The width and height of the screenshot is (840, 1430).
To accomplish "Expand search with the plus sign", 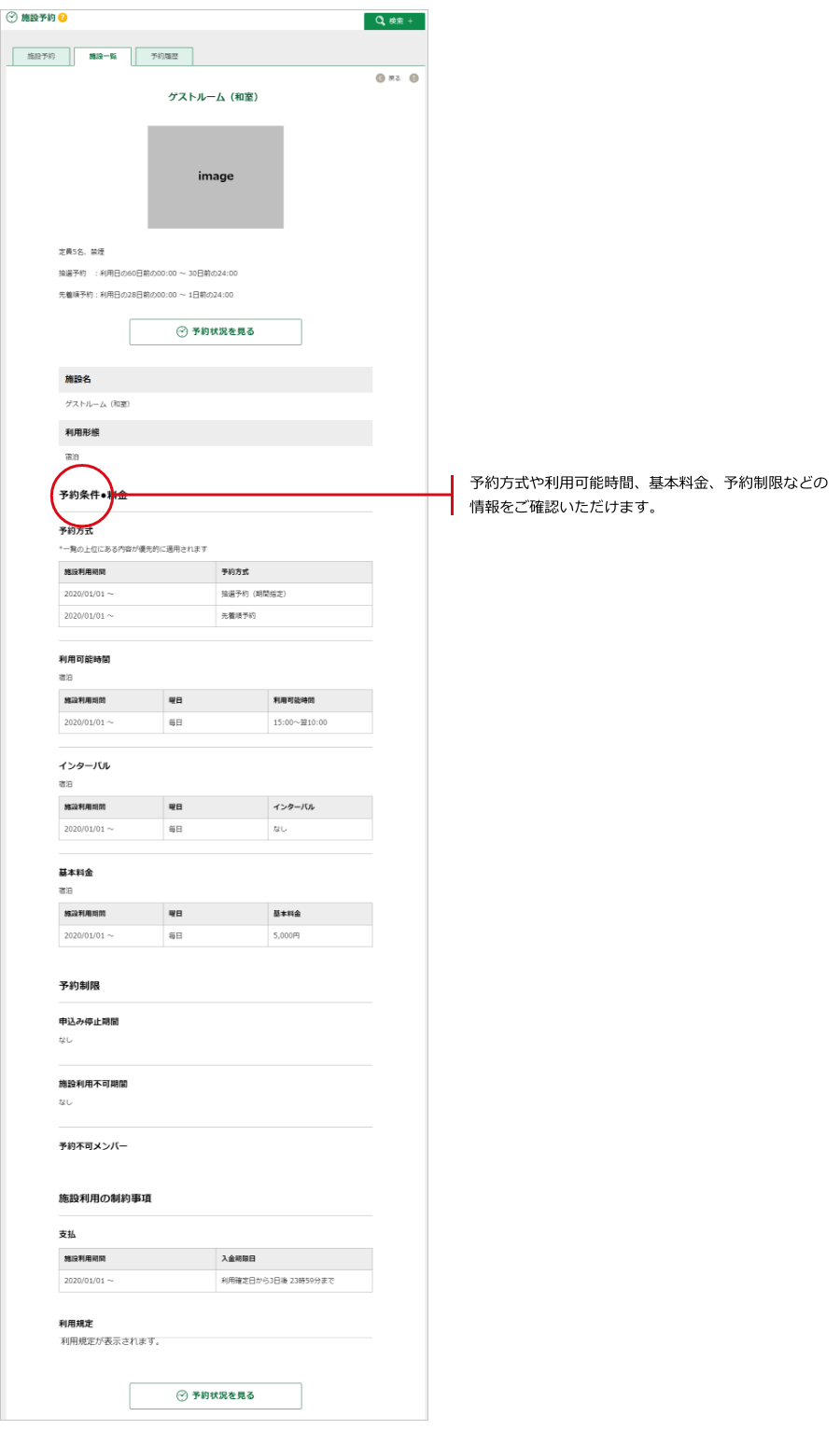I will (410, 21).
